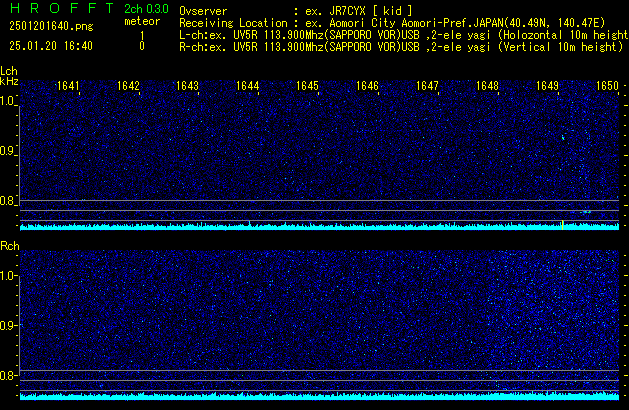Click the 1641 time marker

[68, 86]
